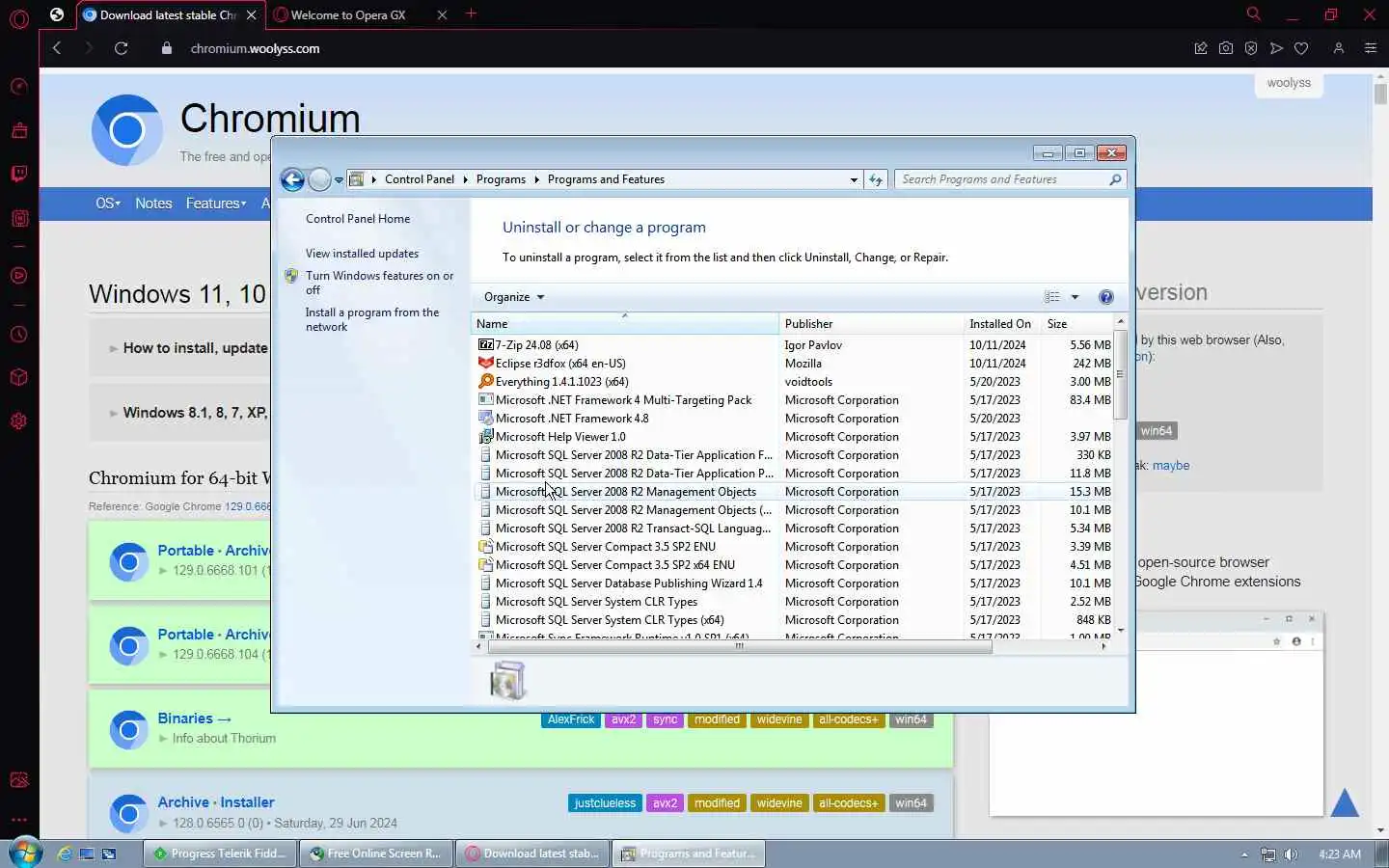This screenshot has width=1389, height=868.
Task: Click the edit pencil icon in Opera toolbar
Action: 1201,48
